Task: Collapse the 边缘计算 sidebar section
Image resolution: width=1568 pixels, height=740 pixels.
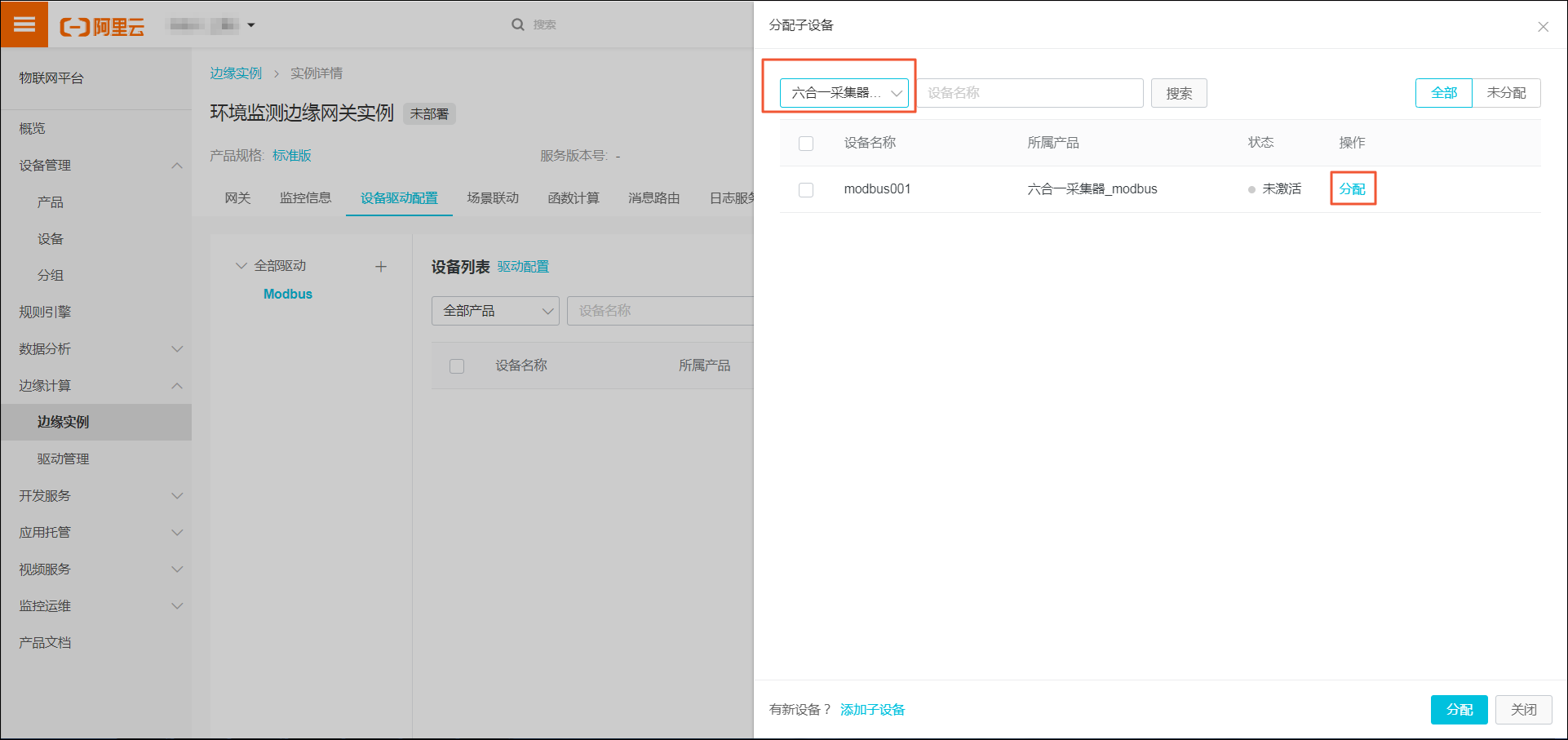Action: [177, 386]
